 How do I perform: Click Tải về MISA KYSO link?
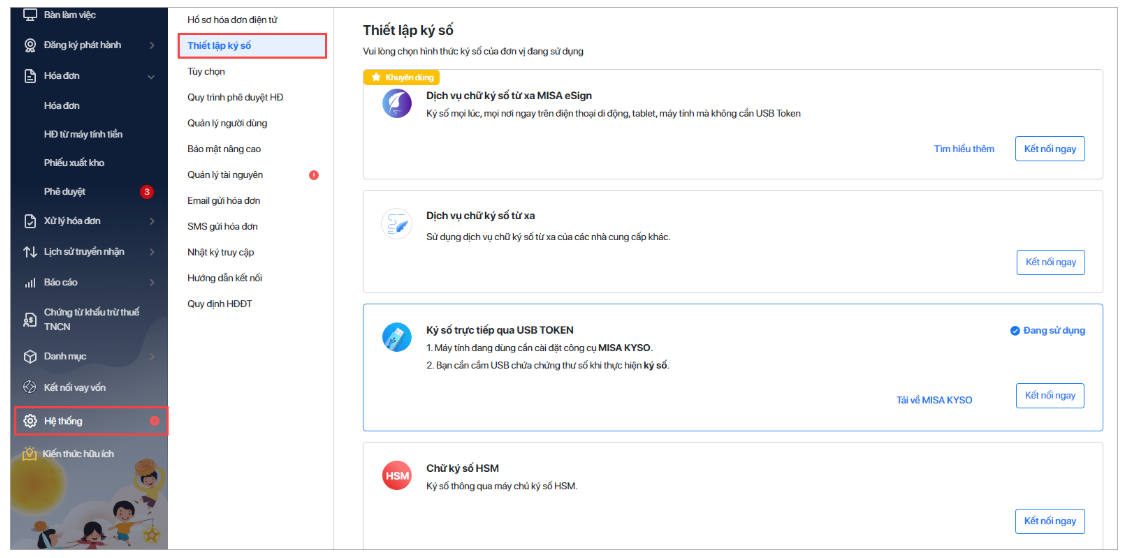coord(935,400)
